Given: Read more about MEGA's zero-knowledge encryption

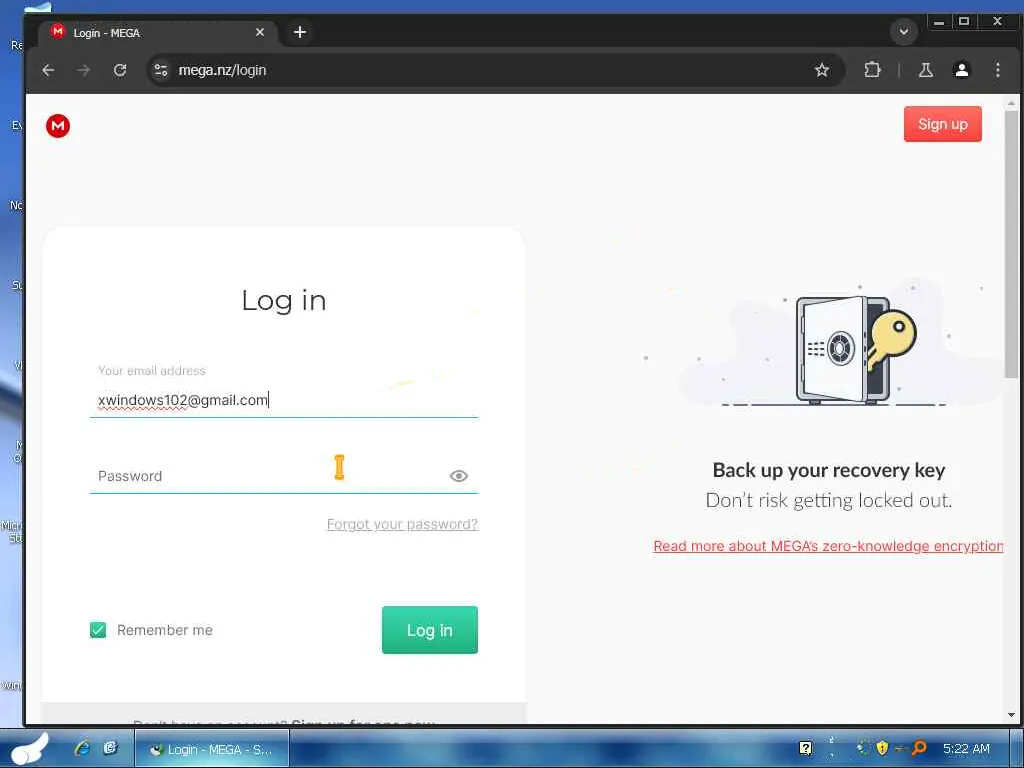Looking at the screenshot, I should (828, 546).
